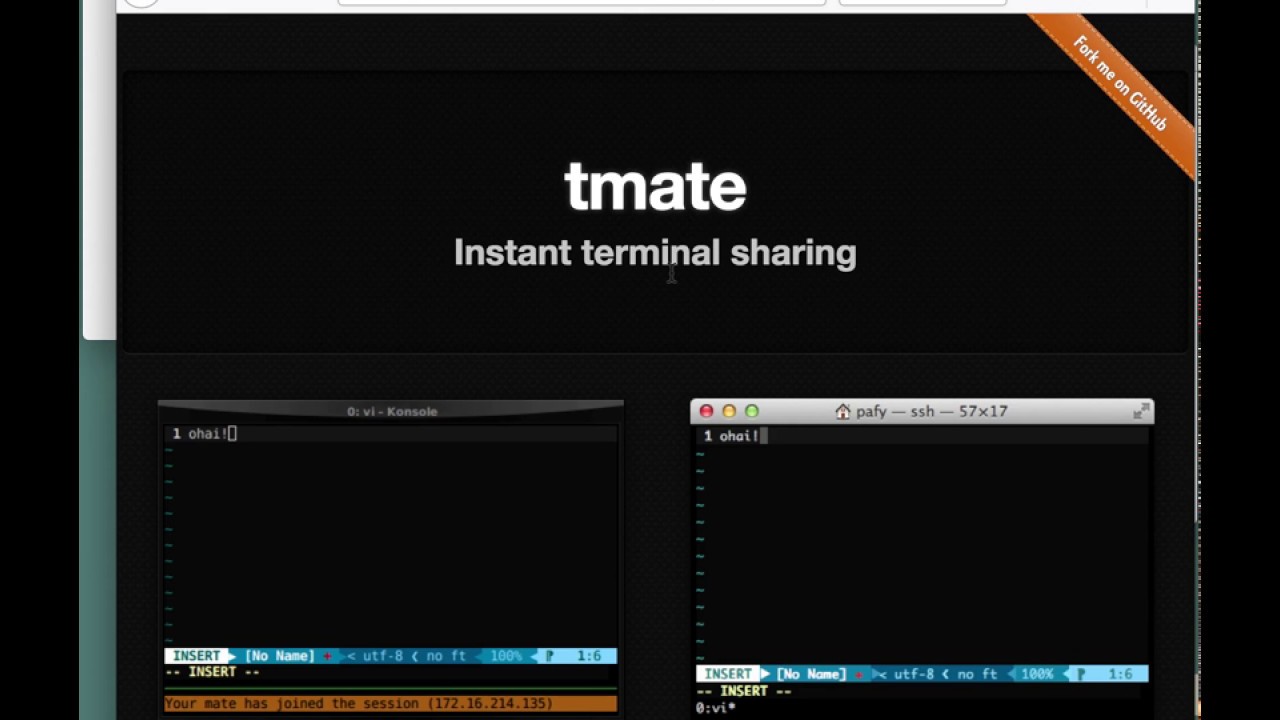
Task: Click the browser address bar field
Action: [582, 2]
